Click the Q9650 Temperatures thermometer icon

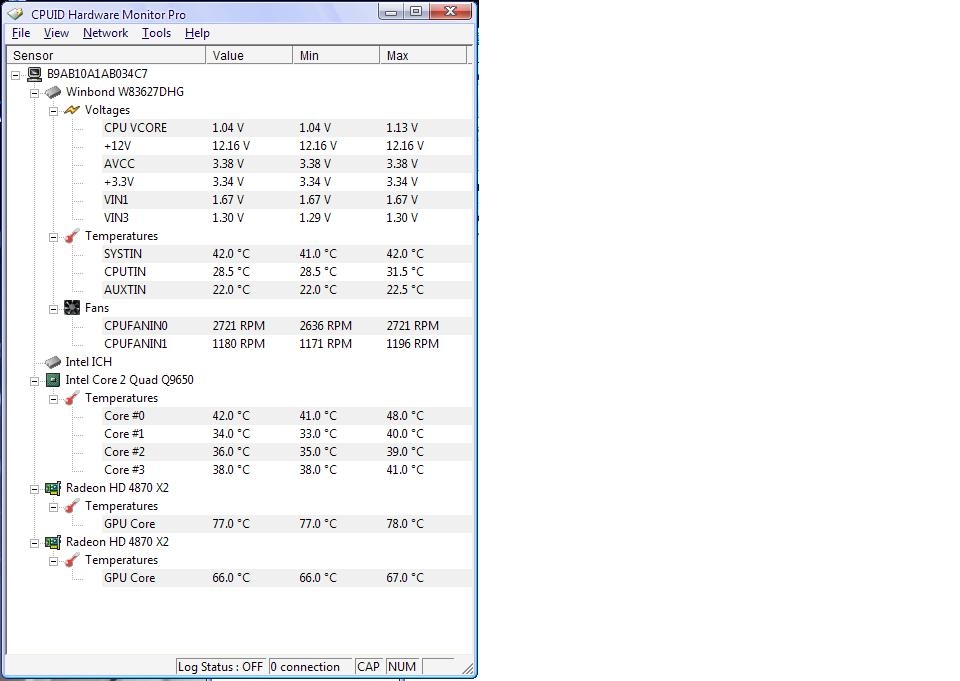tap(72, 398)
